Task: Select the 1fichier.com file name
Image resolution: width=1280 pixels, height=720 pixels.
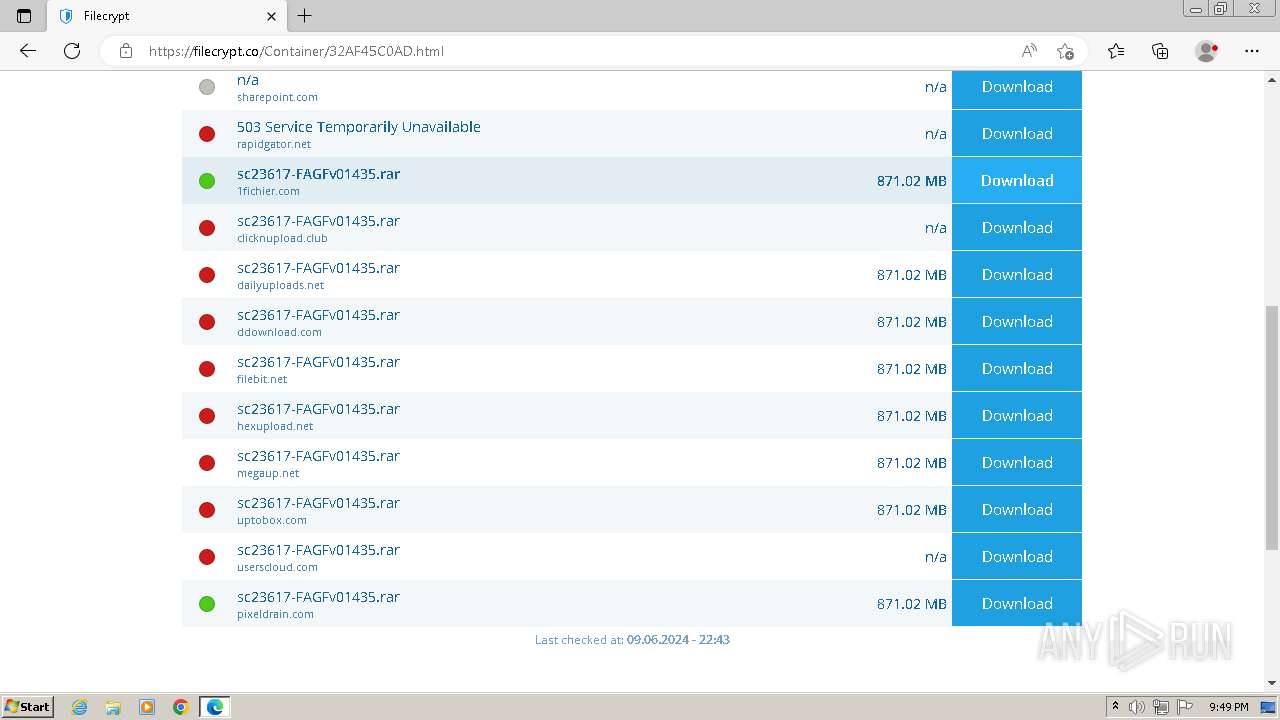Action: (x=318, y=174)
